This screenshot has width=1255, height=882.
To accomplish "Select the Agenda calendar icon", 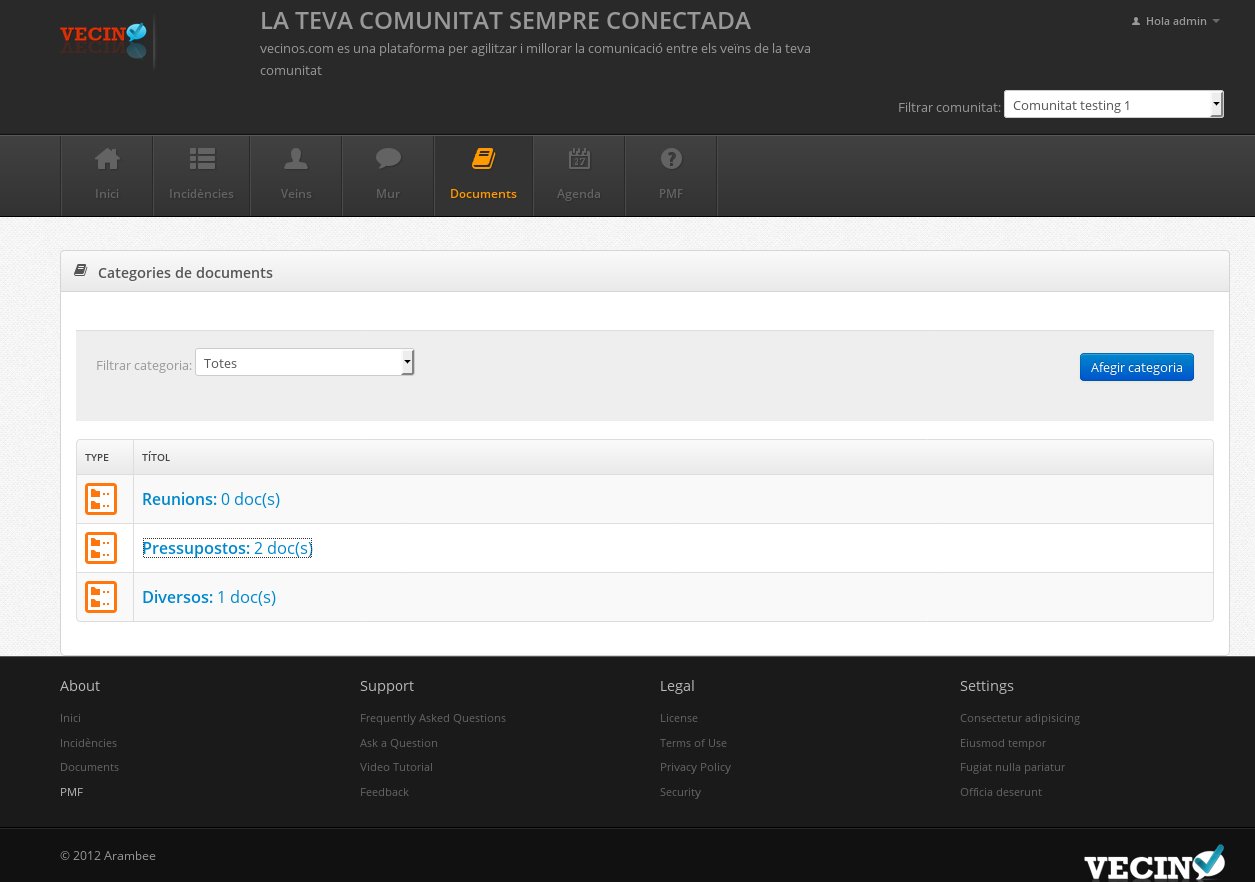I will pyautogui.click(x=579, y=159).
